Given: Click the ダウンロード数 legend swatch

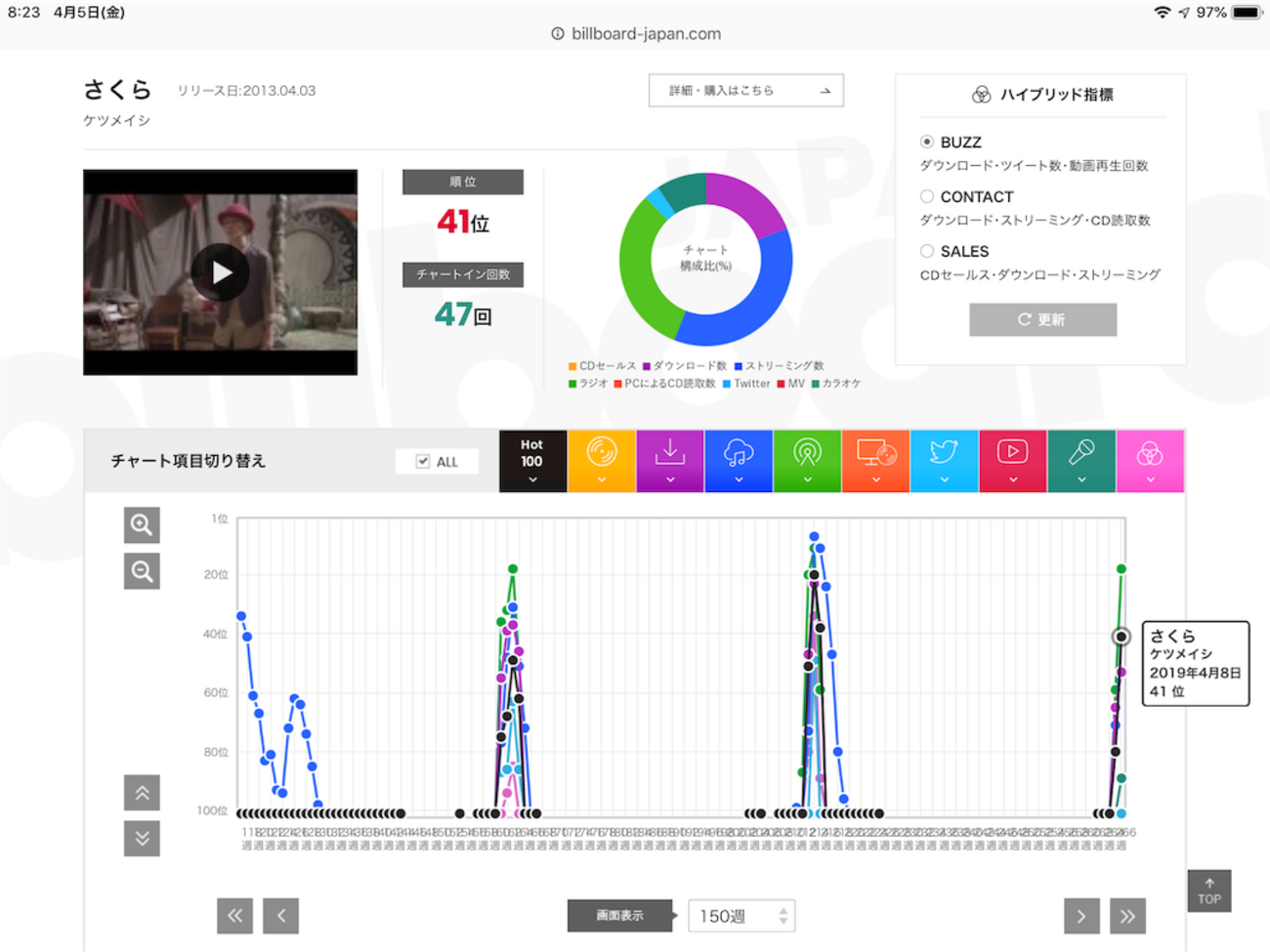Looking at the screenshot, I should 647,366.
